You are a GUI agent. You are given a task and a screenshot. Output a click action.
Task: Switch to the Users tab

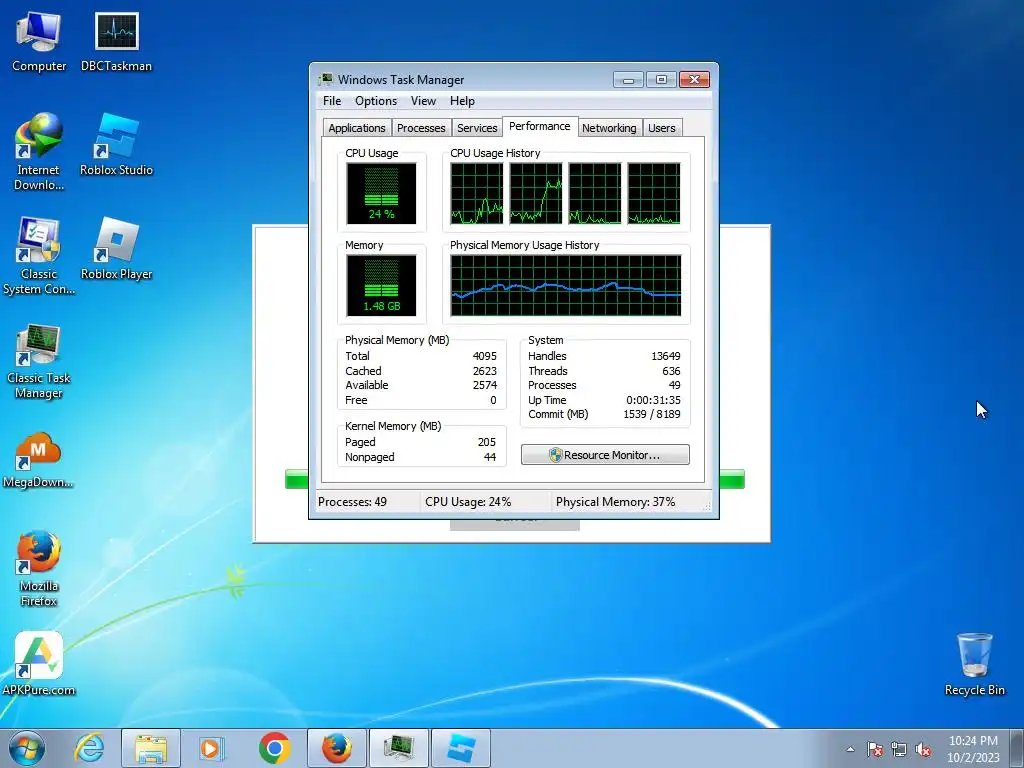[x=662, y=128]
